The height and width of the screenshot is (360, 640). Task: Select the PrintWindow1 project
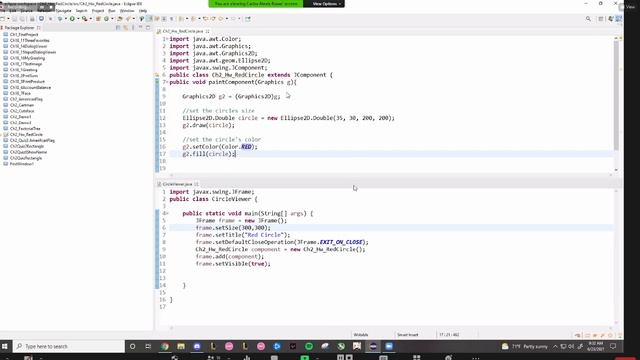(22, 164)
